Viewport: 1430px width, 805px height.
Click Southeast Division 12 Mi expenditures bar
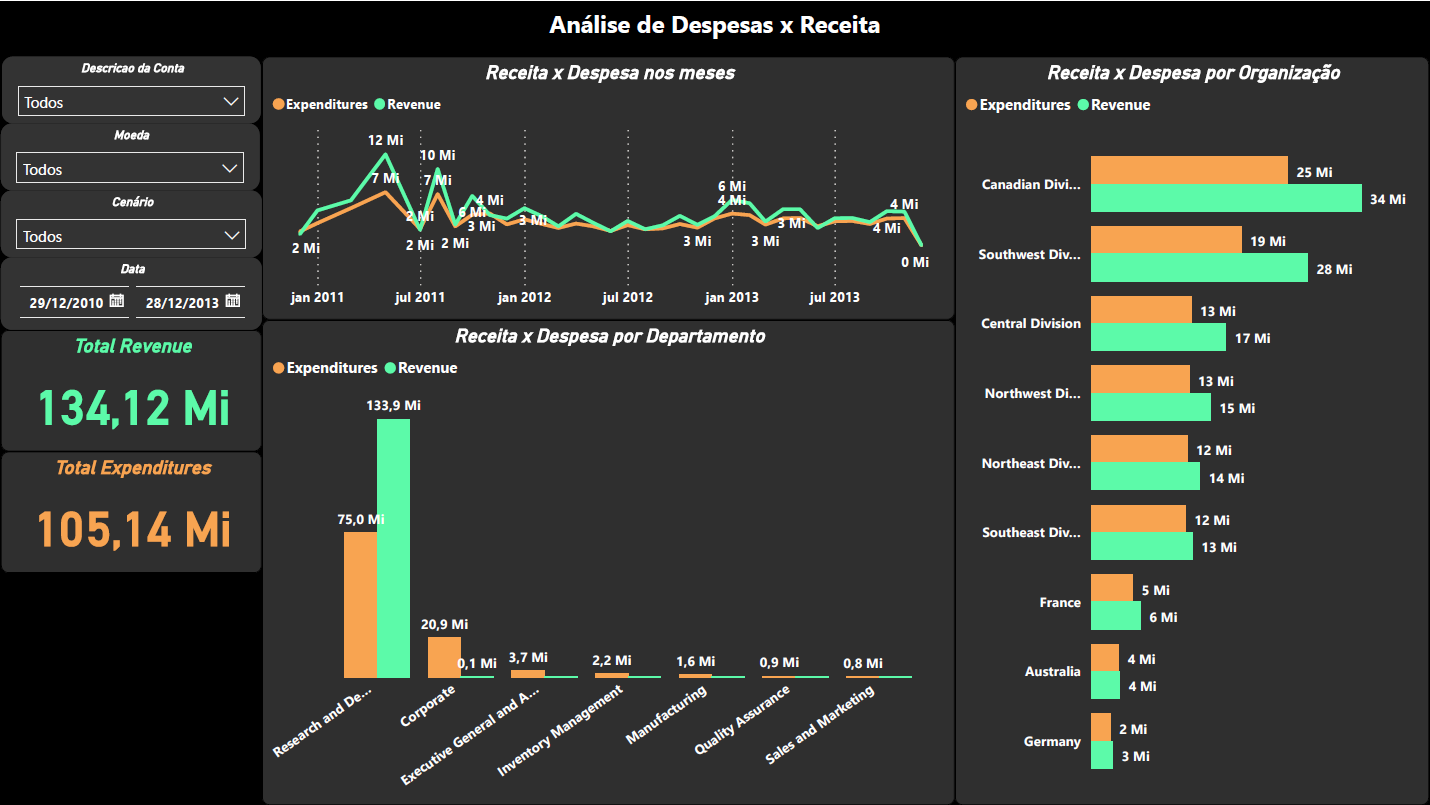click(x=1138, y=518)
